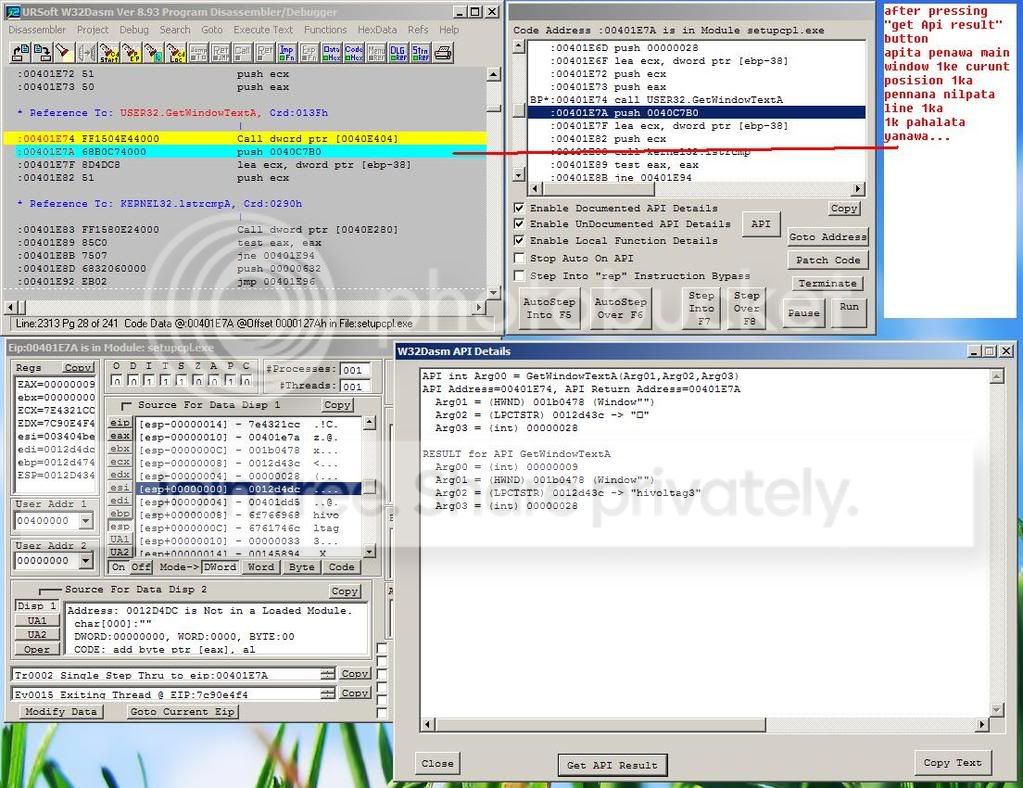
Task: Click the grayed push-window icon beside flashlight
Action: pos(86,52)
